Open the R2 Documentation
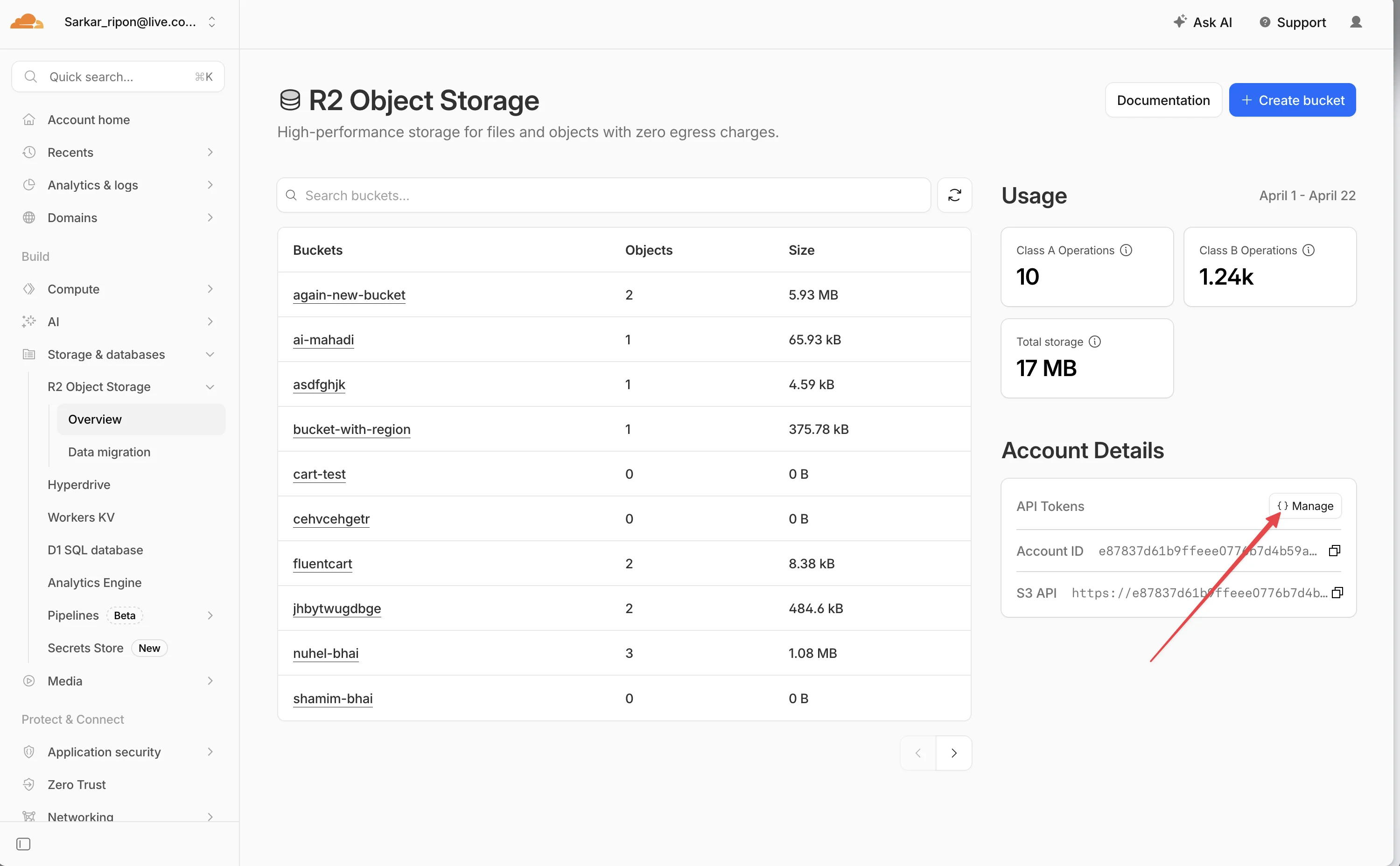This screenshot has height=866, width=1400. [x=1163, y=100]
